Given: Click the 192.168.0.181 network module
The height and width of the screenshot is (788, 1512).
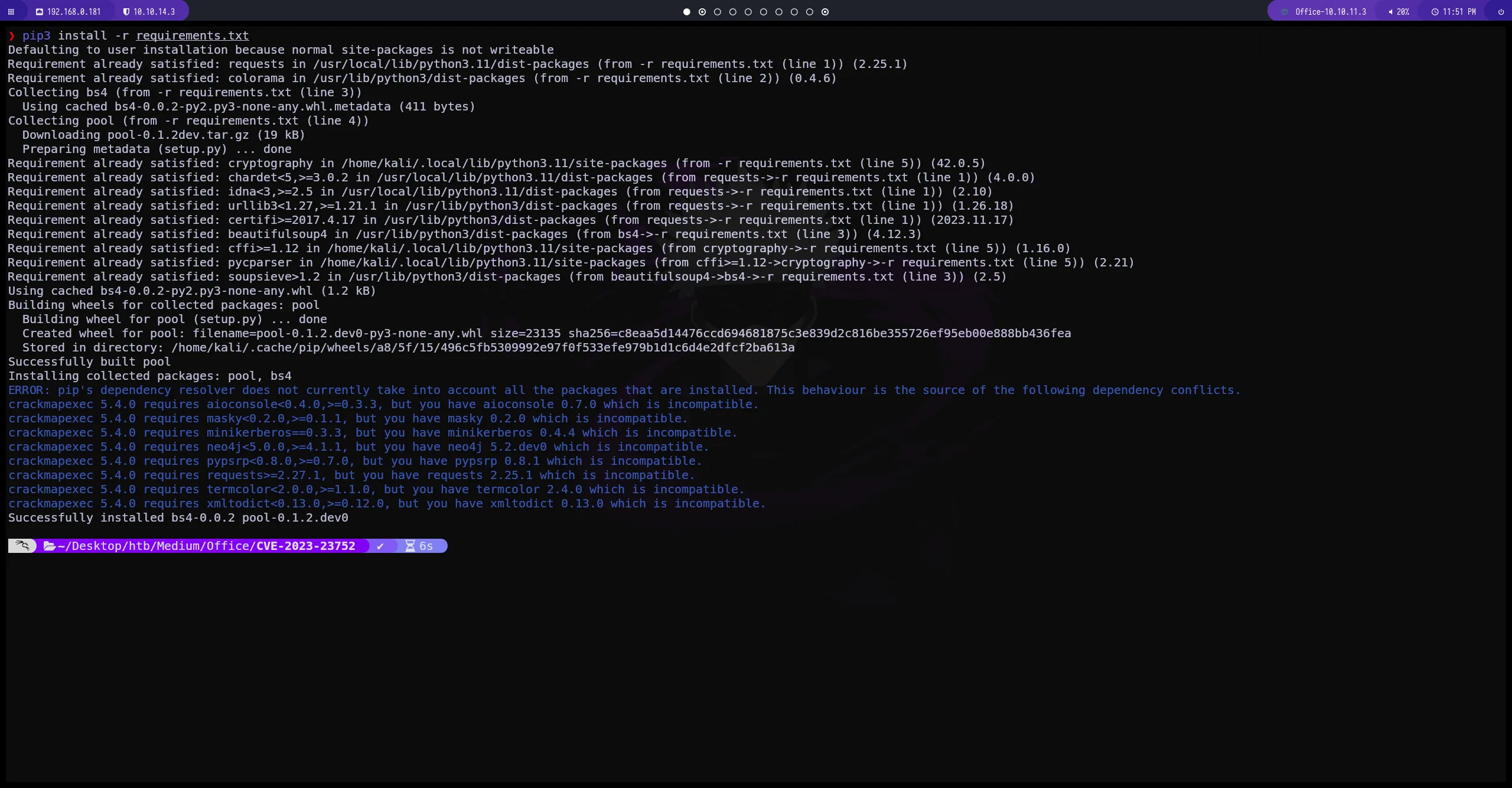Looking at the screenshot, I should (x=73, y=11).
